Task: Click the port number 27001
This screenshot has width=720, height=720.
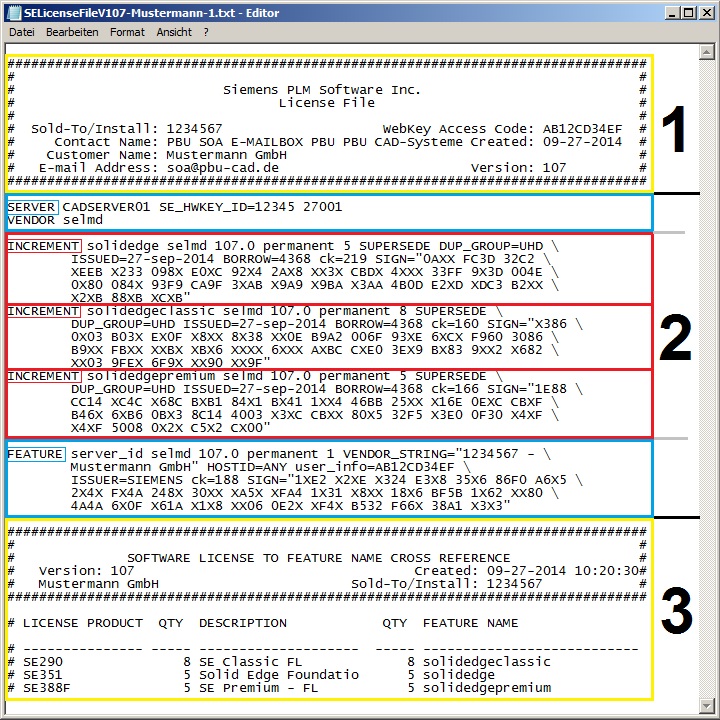Action: (x=322, y=207)
